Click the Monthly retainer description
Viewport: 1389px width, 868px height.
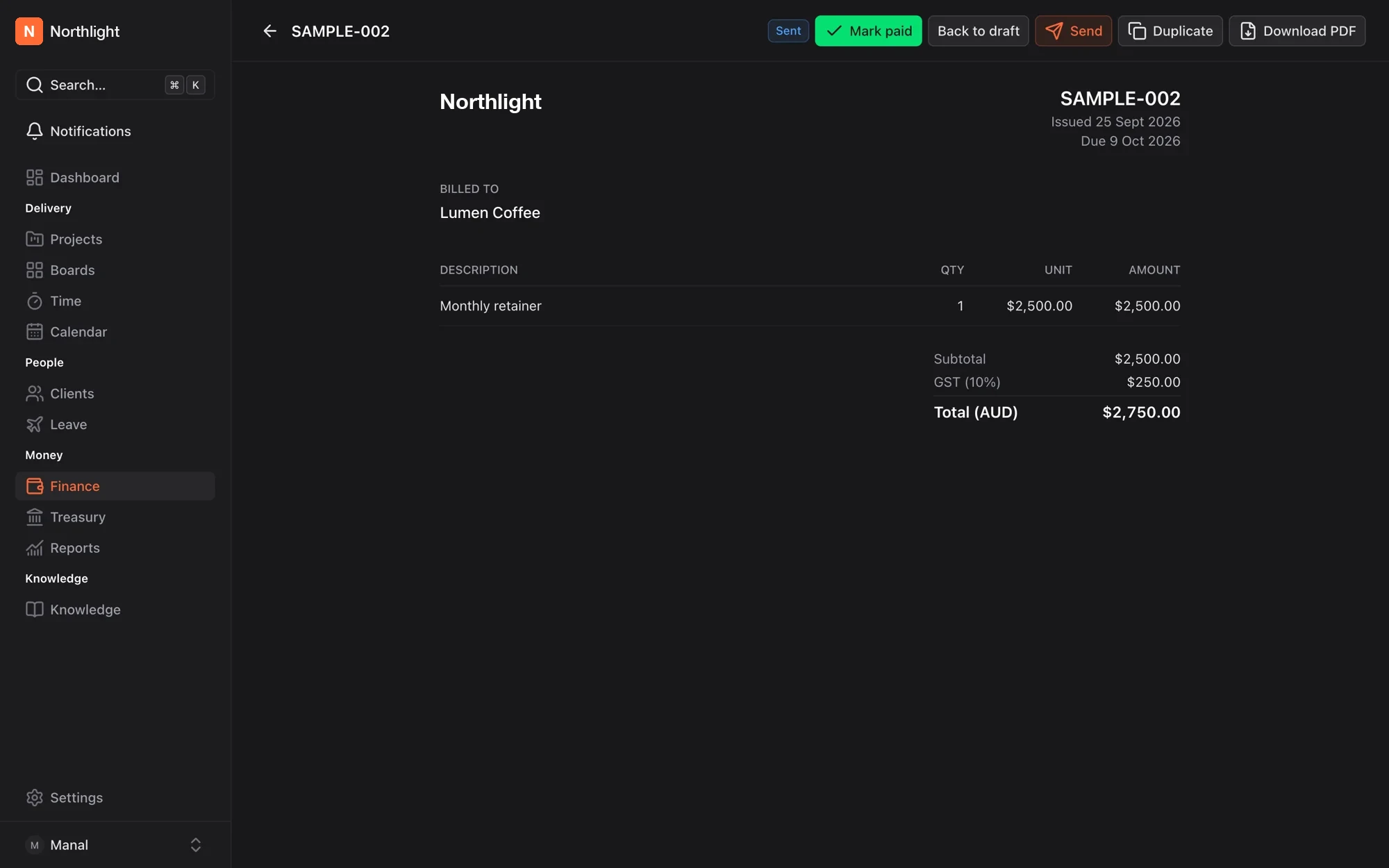(x=490, y=306)
